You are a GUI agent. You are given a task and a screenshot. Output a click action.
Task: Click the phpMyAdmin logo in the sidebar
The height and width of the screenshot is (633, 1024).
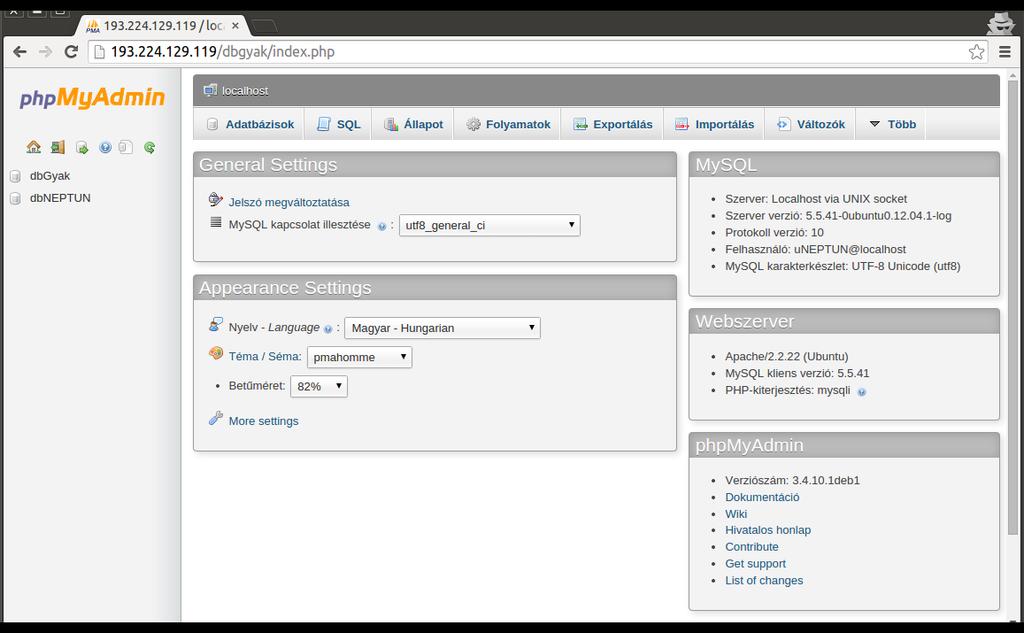coord(92,98)
